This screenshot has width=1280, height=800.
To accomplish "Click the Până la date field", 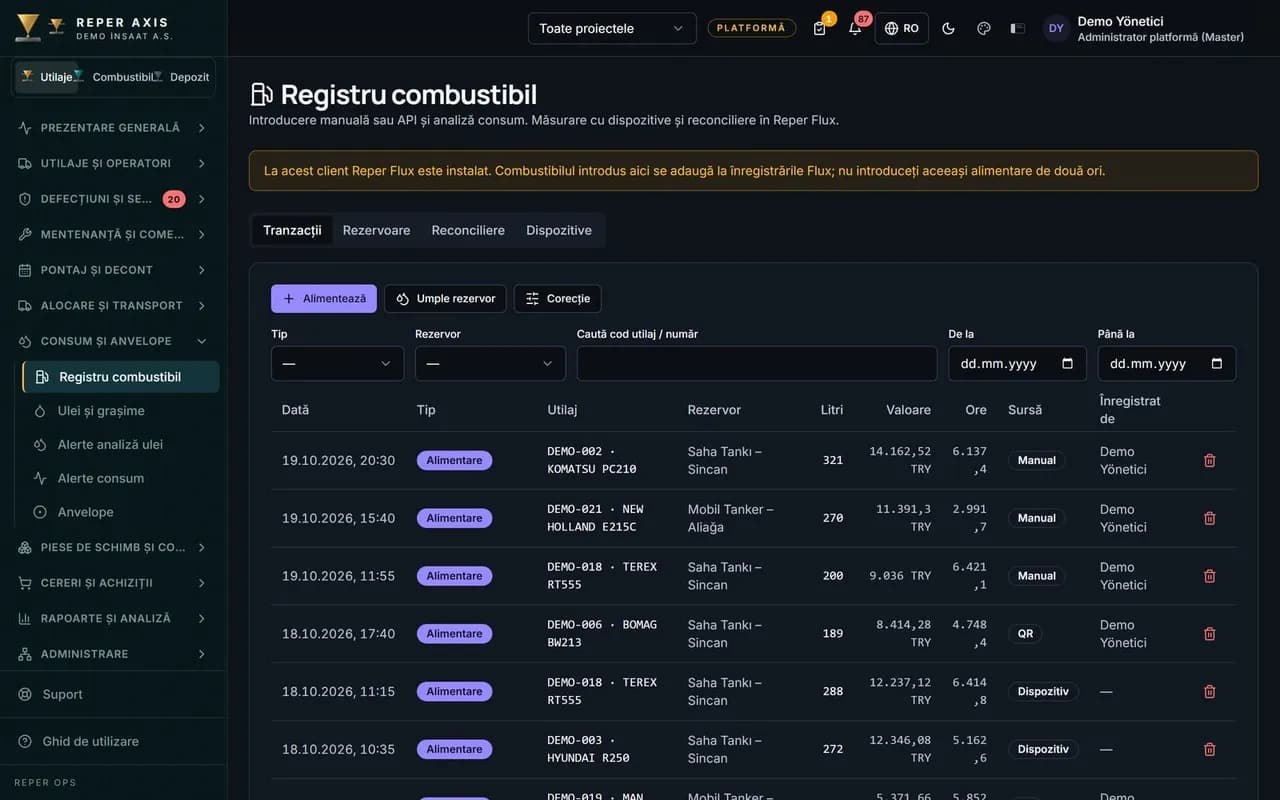I will 1166,363.
